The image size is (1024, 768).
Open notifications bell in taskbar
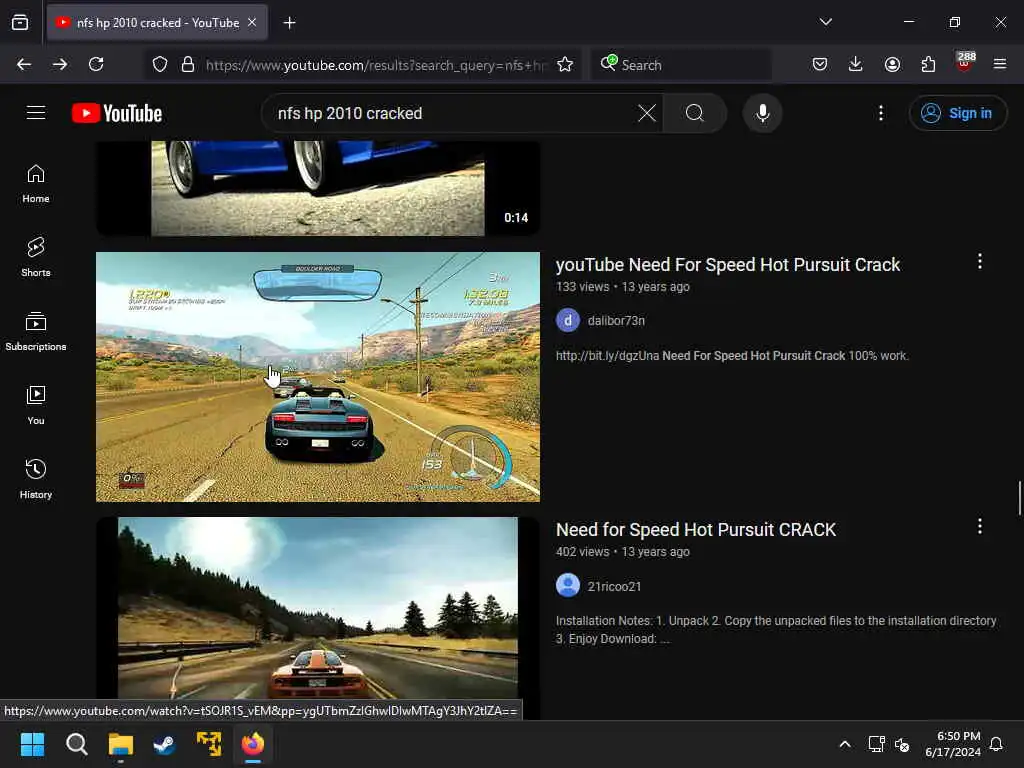point(997,744)
